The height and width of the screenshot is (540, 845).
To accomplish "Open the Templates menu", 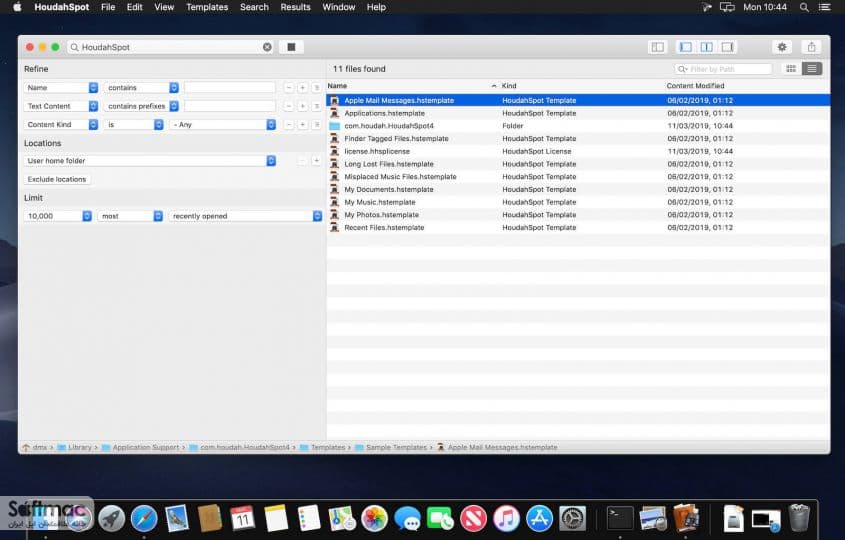I will 207,7.
